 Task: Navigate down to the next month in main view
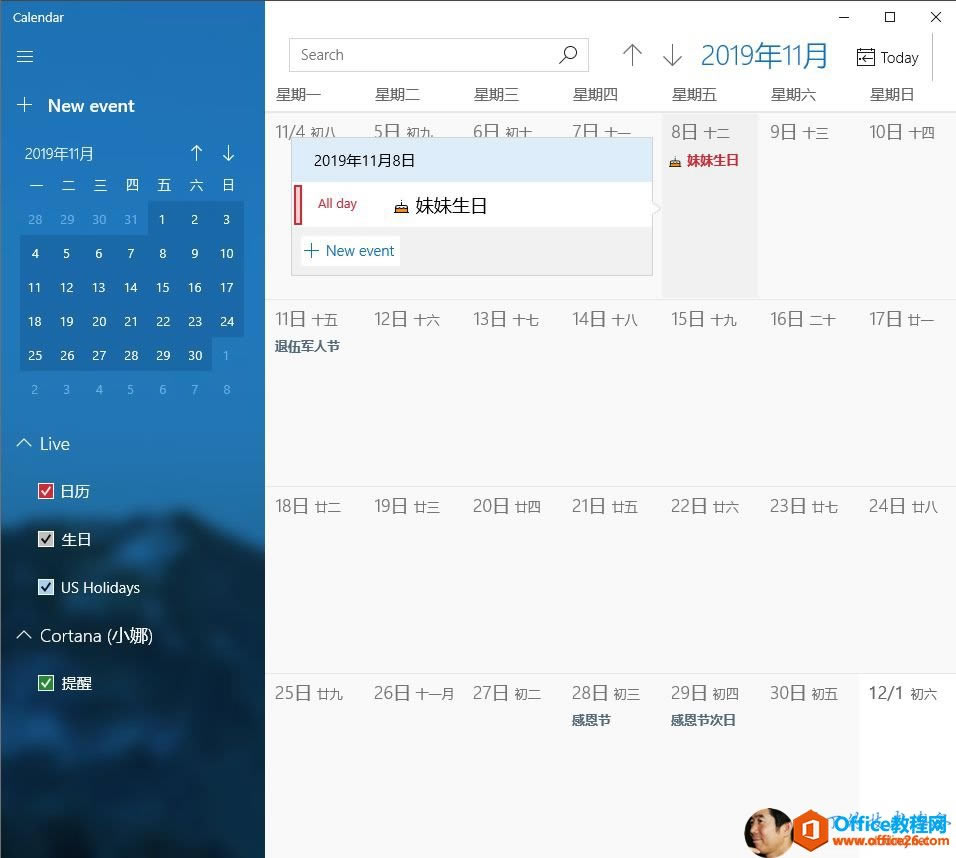pos(672,55)
